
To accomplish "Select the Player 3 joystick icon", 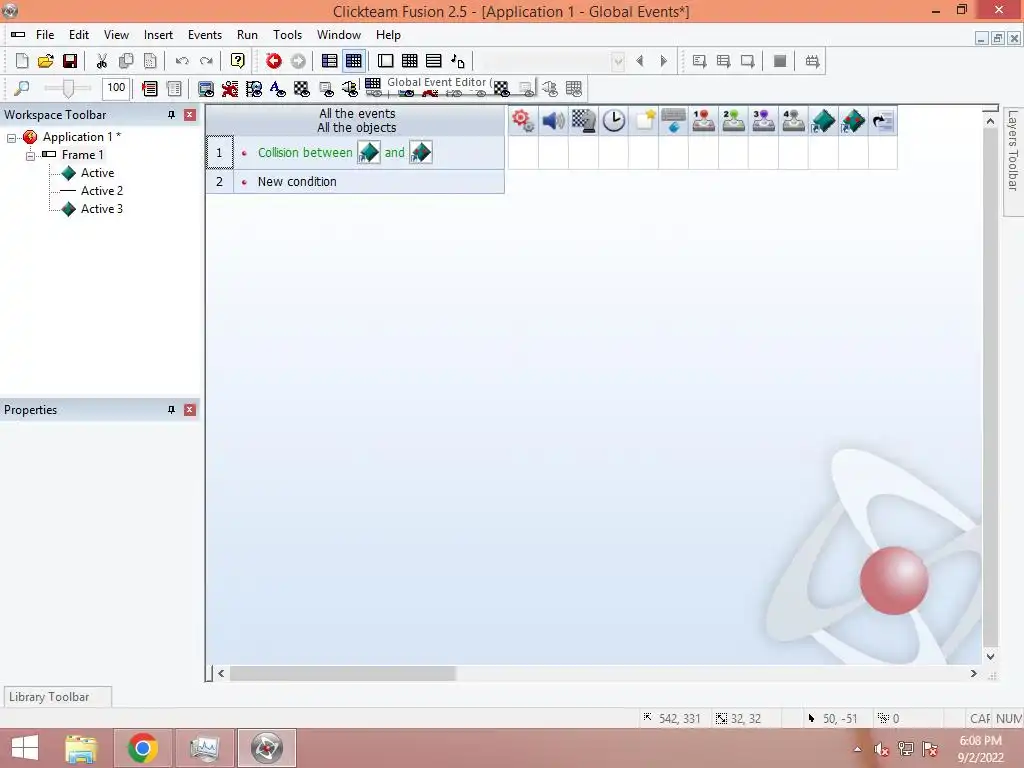I will click(763, 121).
